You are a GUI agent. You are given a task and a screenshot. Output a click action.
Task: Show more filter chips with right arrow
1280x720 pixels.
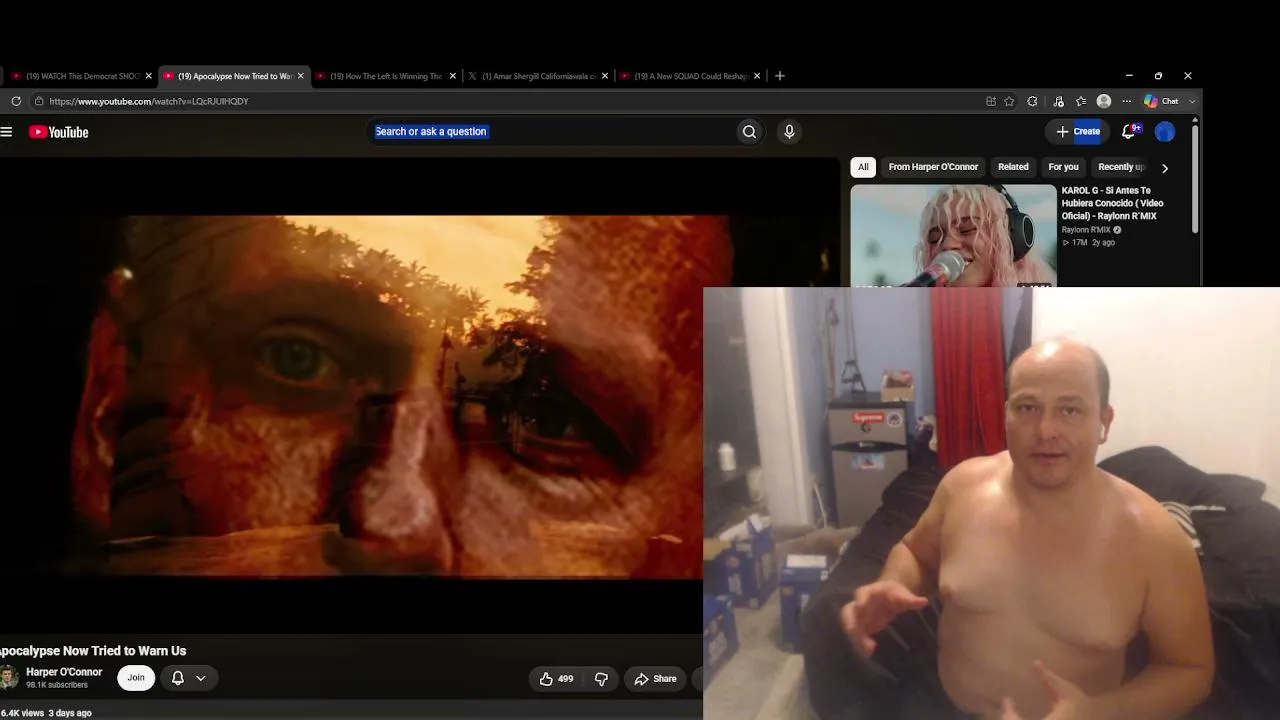click(x=1165, y=168)
